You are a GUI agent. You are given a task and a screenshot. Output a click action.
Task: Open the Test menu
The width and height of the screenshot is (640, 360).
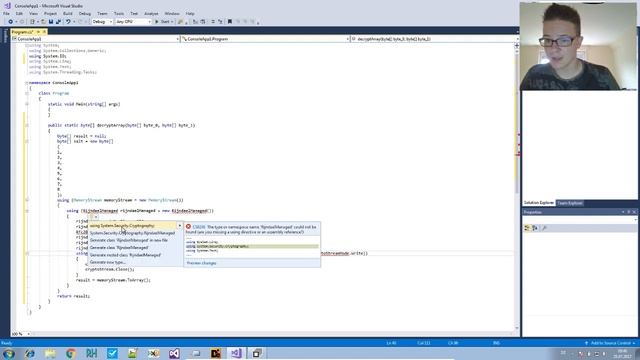tap(134, 13)
